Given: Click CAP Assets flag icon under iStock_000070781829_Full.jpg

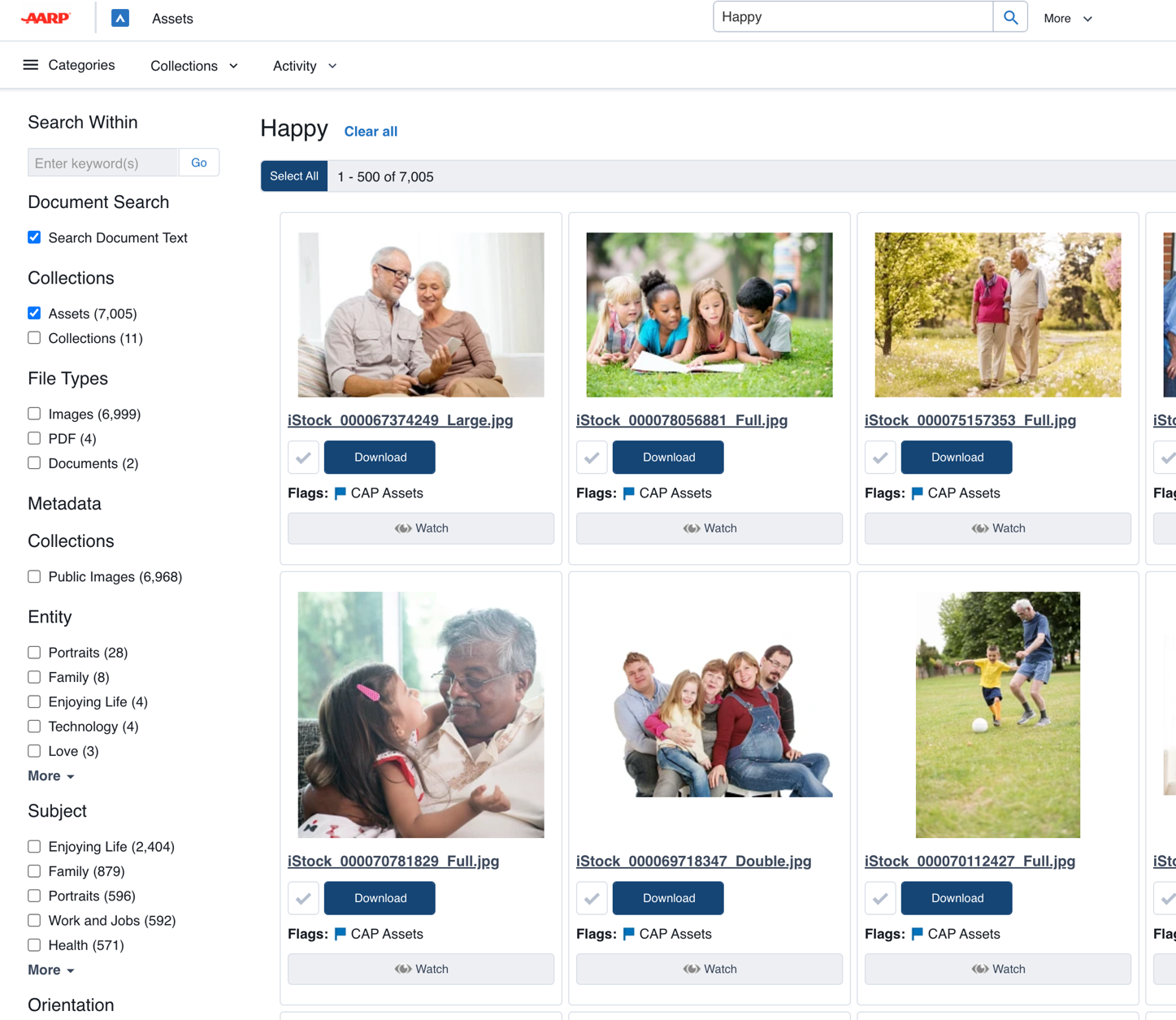Looking at the screenshot, I should coord(341,934).
